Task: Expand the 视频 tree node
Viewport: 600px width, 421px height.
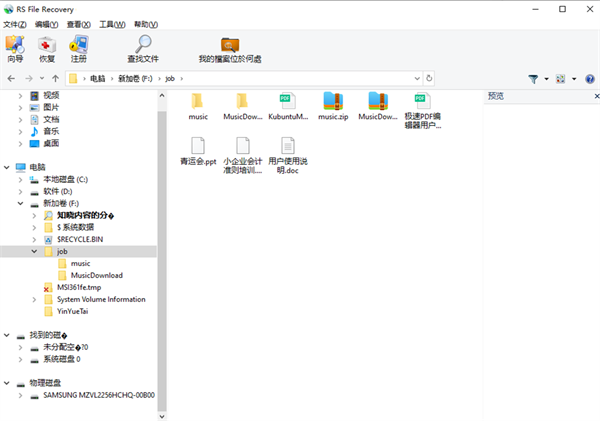Action: coord(21,96)
